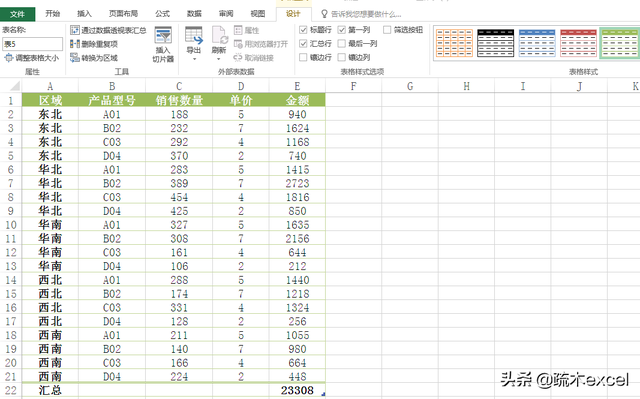Enable the Filter Button (筛选按钮) checkbox

pyautogui.click(x=387, y=30)
